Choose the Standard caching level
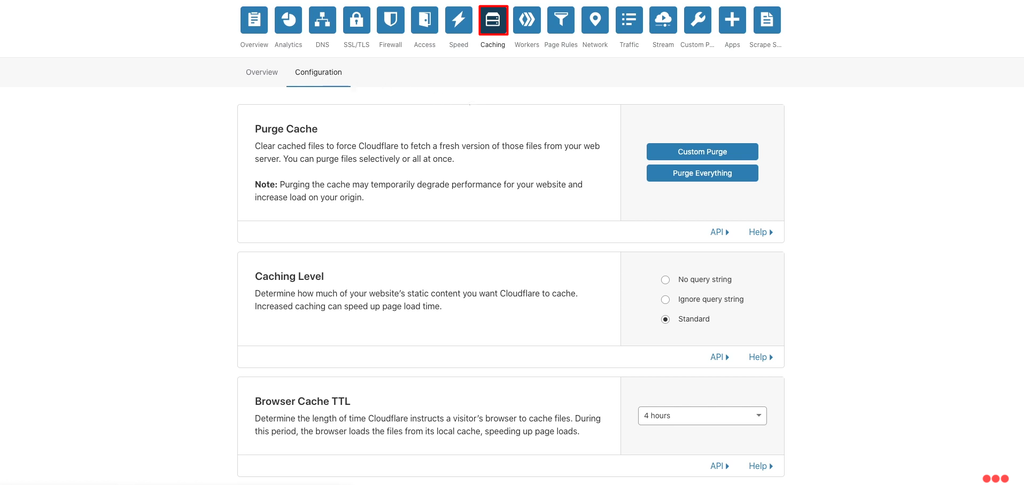The height and width of the screenshot is (485, 1024). (x=666, y=320)
